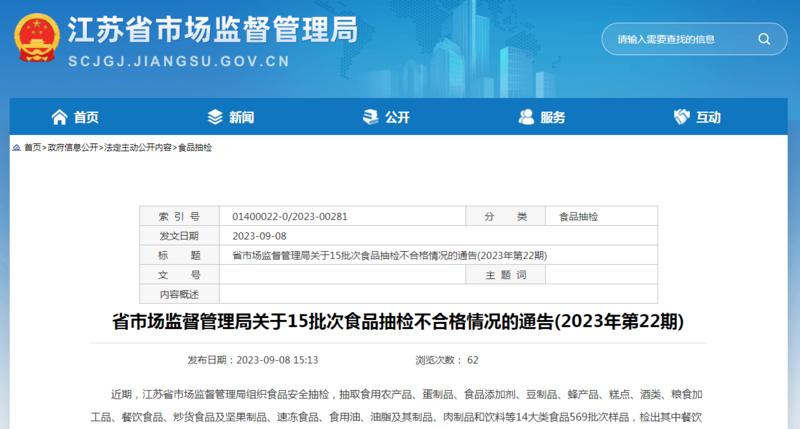Click the 主题词 label cell

[x=506, y=275]
